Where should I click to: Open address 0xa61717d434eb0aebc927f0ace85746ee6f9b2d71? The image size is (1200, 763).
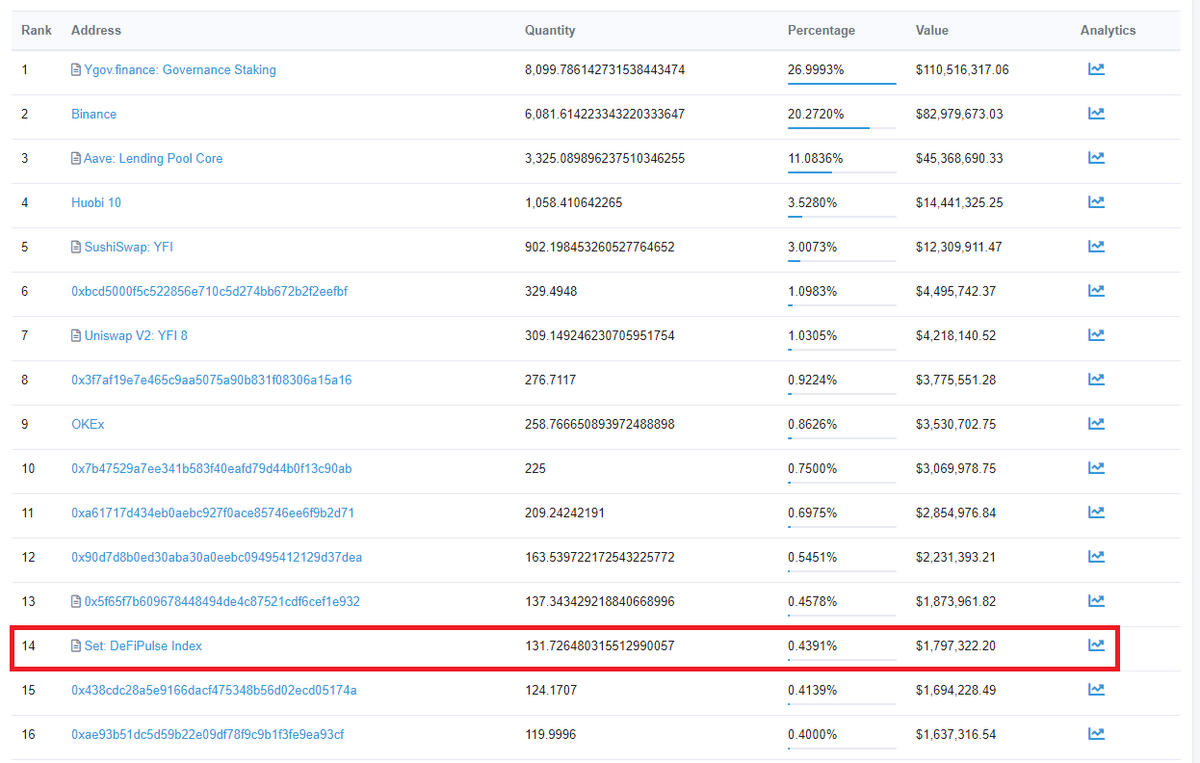click(213, 512)
